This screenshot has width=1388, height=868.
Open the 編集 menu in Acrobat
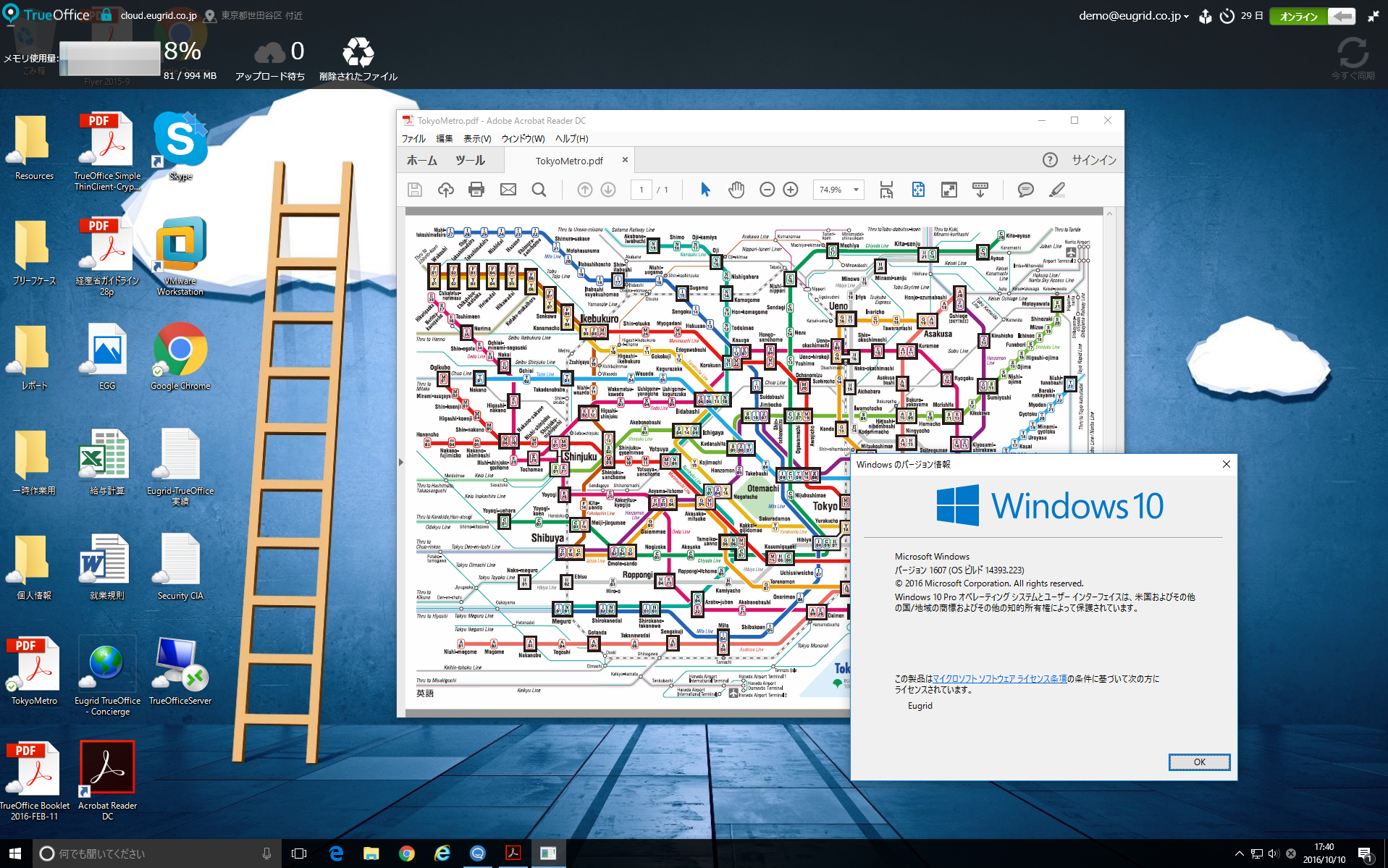pyautogui.click(x=444, y=138)
